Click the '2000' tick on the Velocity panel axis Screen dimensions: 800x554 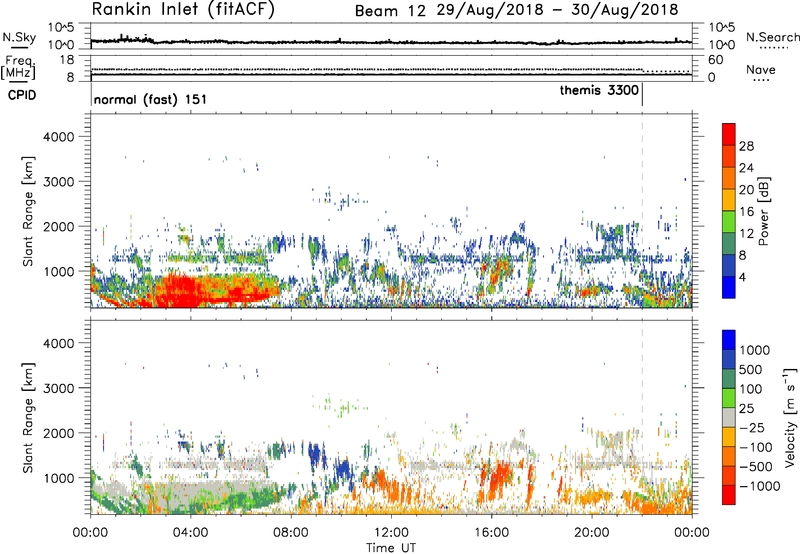[x=59, y=433]
